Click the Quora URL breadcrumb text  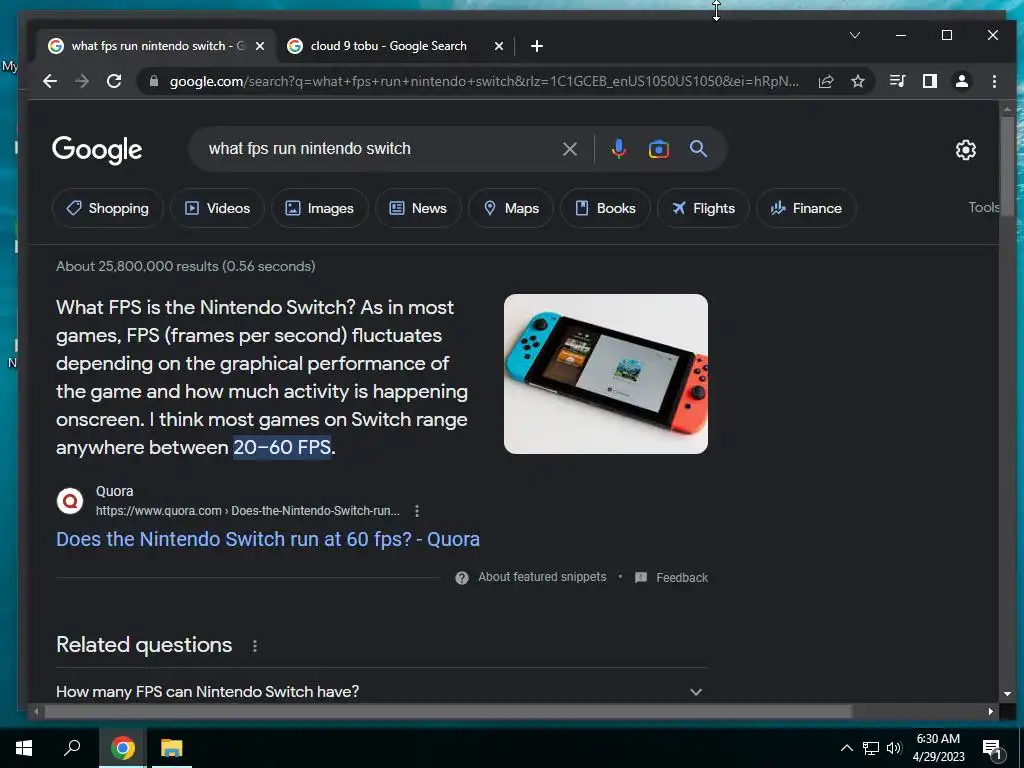pyautogui.click(x=248, y=511)
